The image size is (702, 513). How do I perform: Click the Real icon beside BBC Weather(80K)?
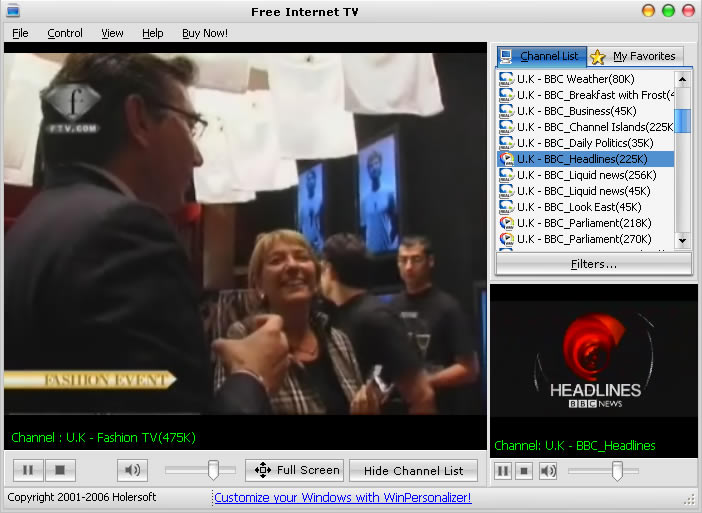[x=506, y=79]
